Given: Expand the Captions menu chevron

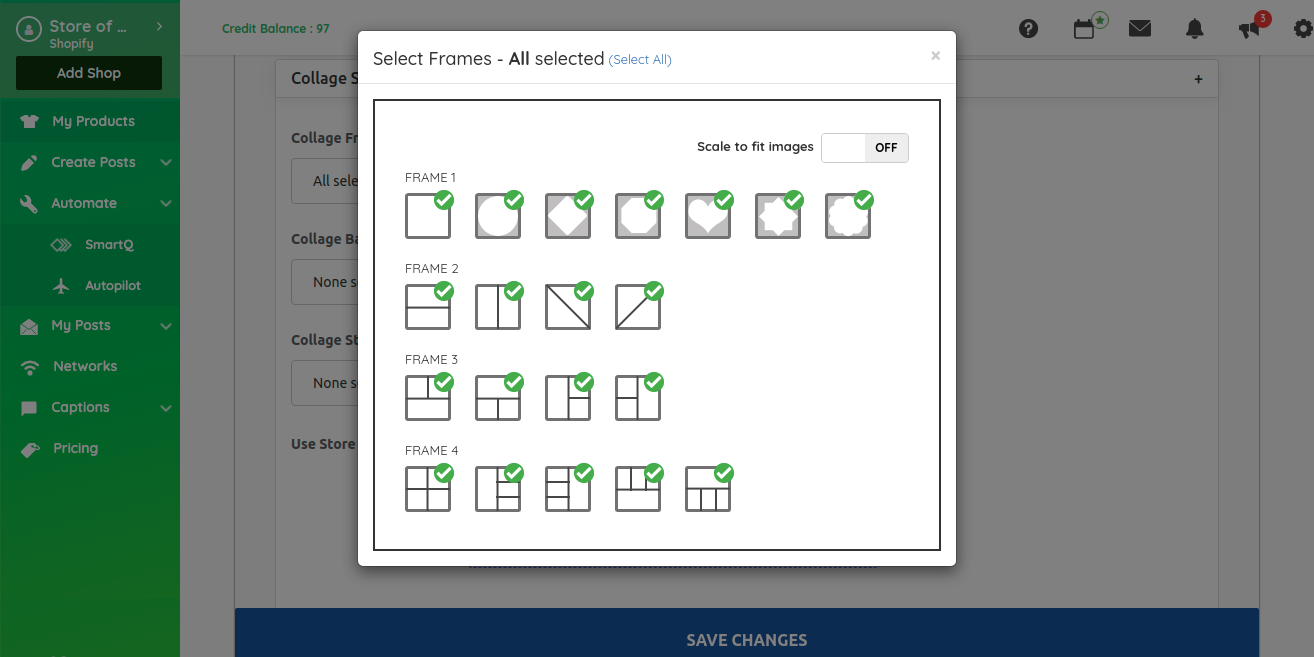Looking at the screenshot, I should 166,408.
